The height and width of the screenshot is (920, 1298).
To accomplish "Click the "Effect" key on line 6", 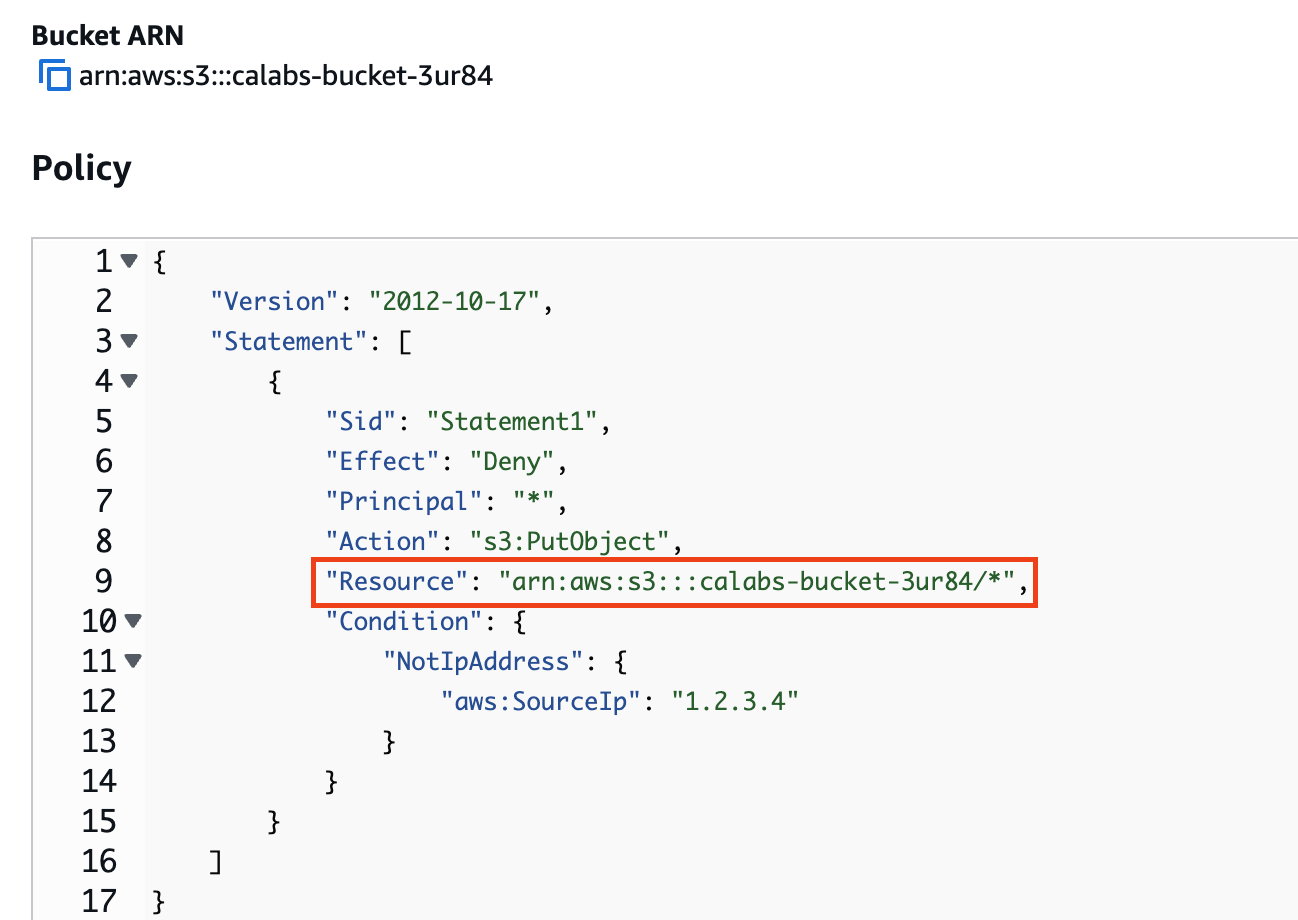I will tap(383, 461).
